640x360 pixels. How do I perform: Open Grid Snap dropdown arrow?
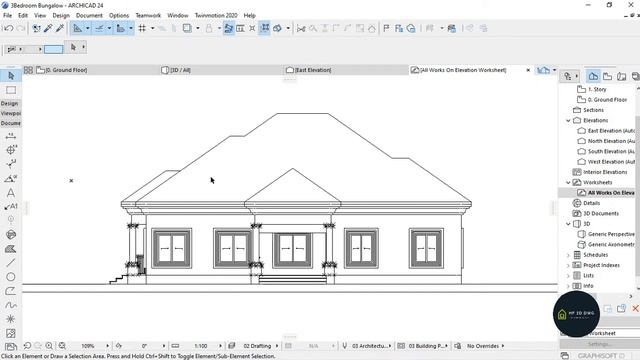(153, 28)
